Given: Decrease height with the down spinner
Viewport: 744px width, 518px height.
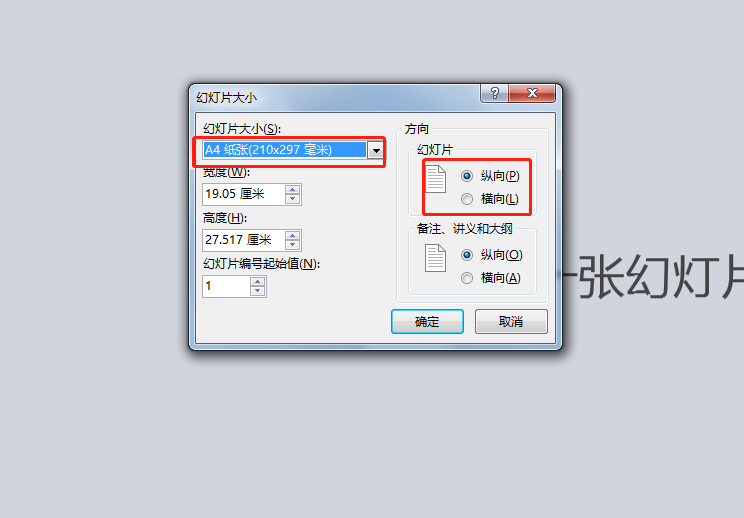Looking at the screenshot, I should click(293, 245).
